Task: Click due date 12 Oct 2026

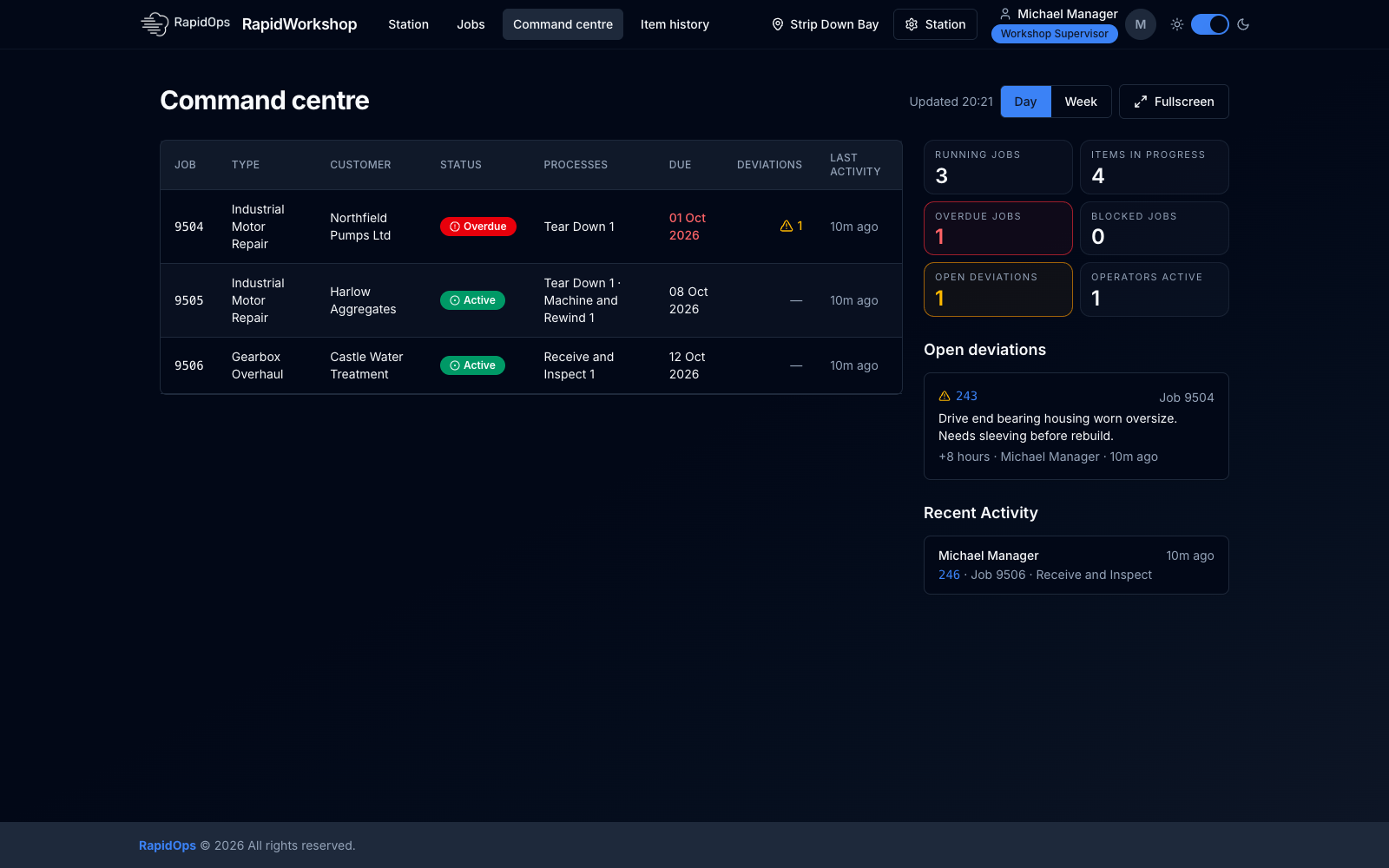Action: 688,365
